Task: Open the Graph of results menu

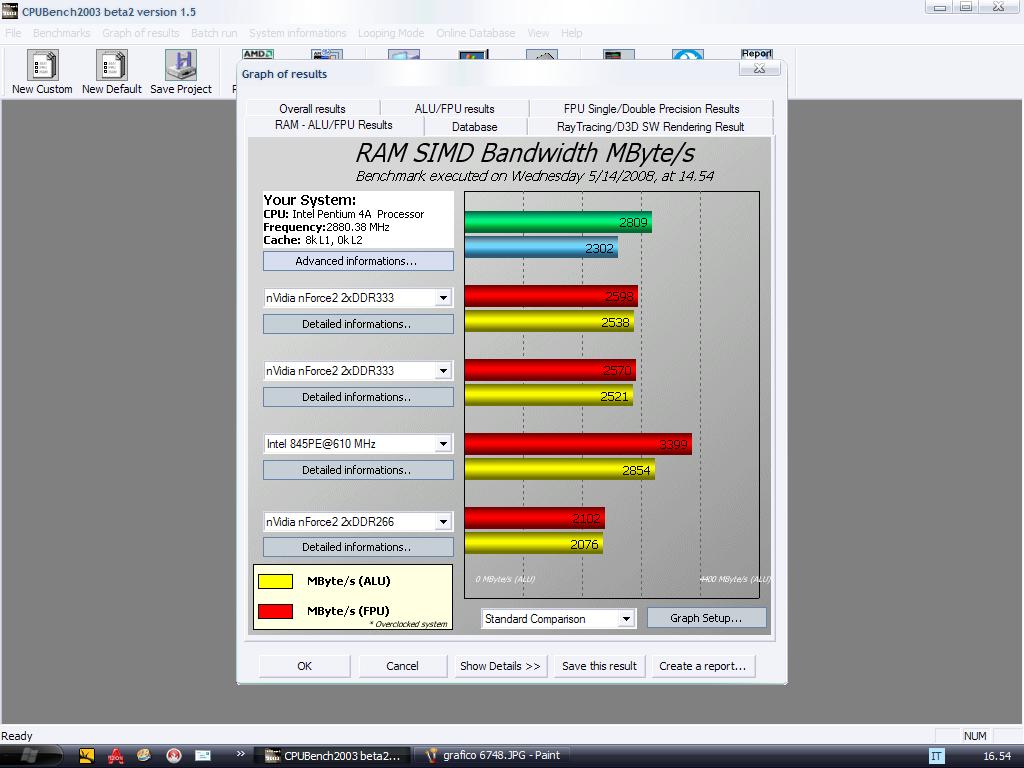Action: pyautogui.click(x=140, y=33)
